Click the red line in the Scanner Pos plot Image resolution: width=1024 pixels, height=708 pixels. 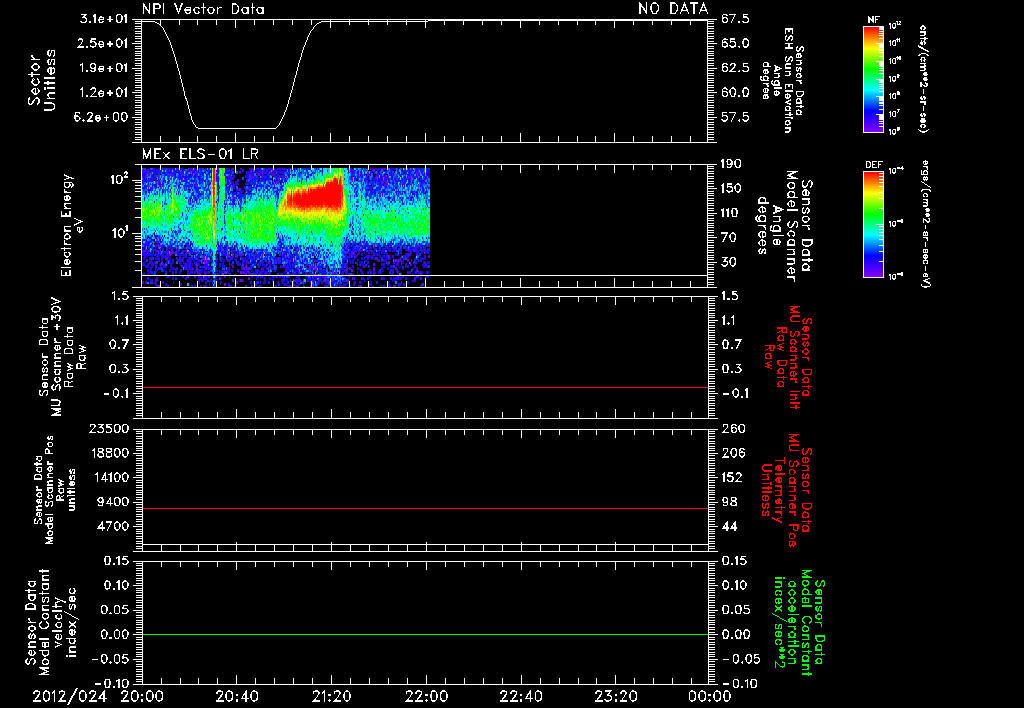(x=424, y=508)
